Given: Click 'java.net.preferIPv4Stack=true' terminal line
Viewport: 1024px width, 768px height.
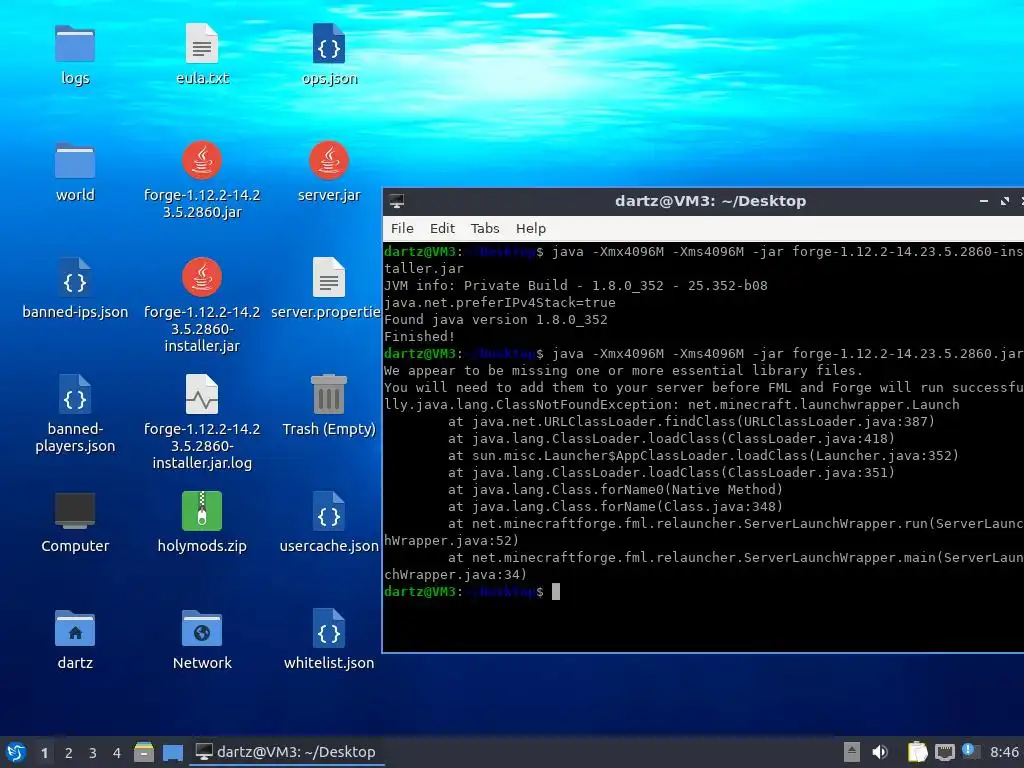Looking at the screenshot, I should pos(500,303).
